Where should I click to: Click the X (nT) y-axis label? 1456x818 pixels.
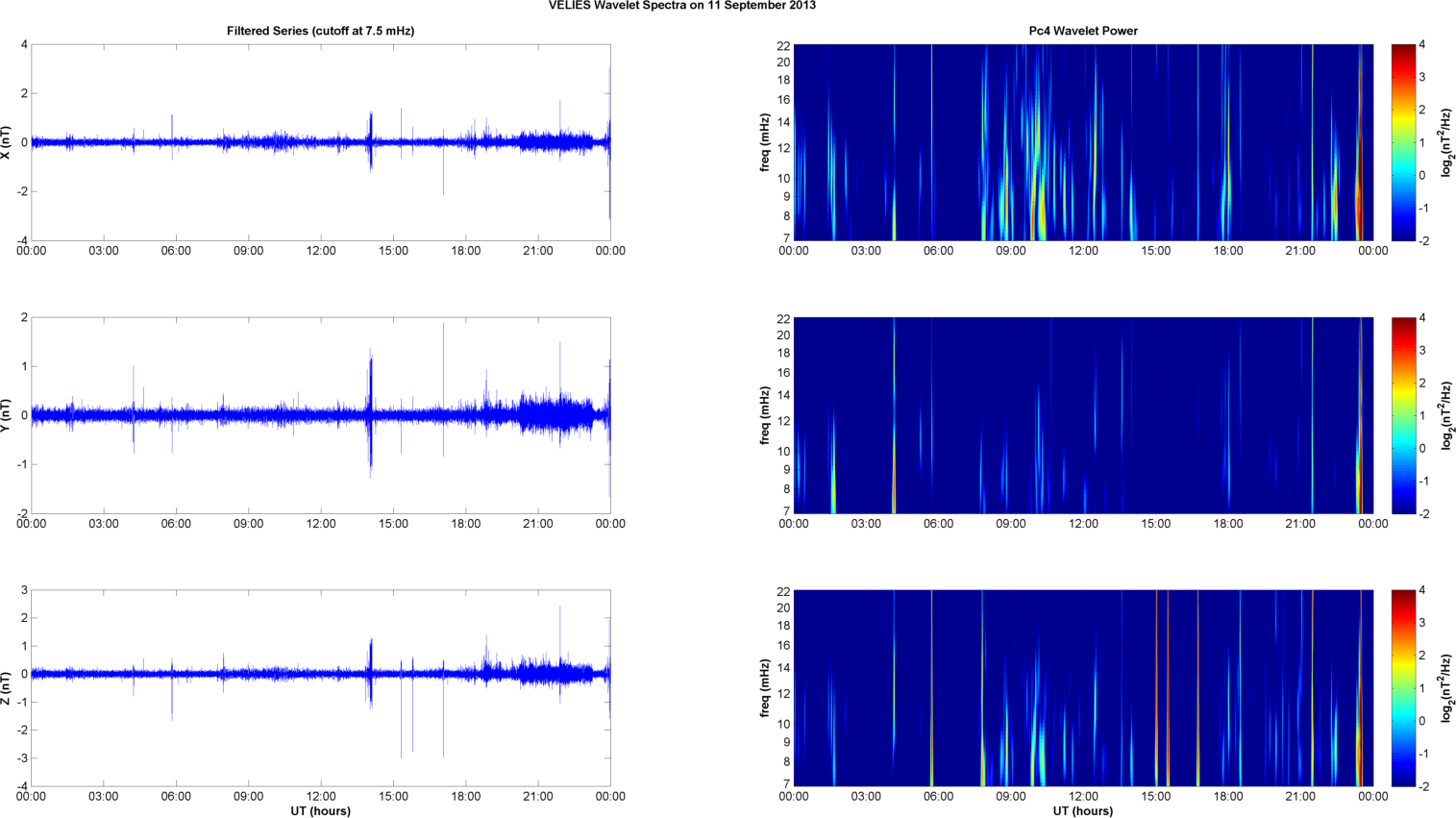(x=7, y=142)
